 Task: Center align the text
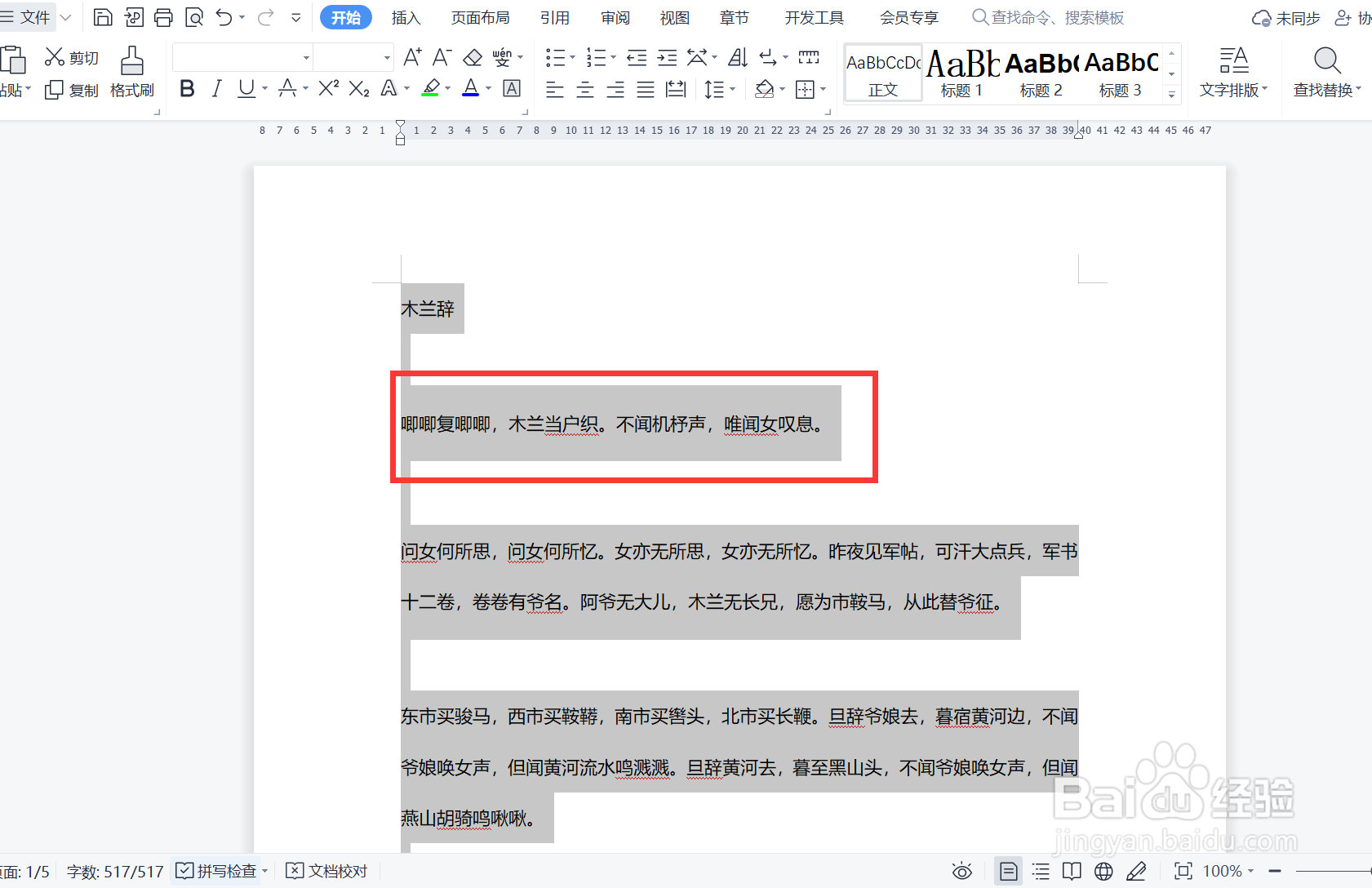(x=585, y=90)
